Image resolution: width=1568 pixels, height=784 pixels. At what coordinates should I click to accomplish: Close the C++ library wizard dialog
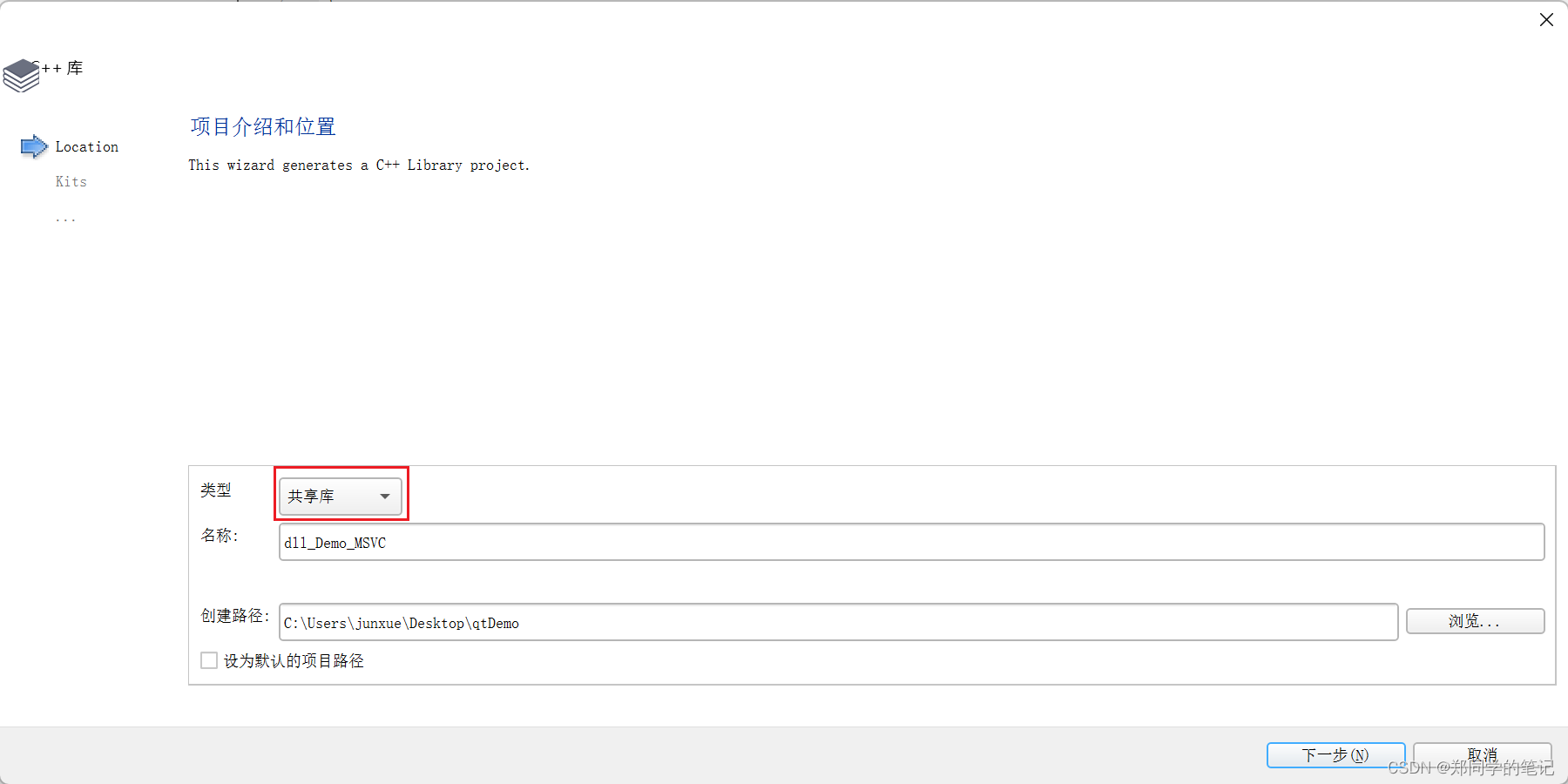(x=1547, y=19)
